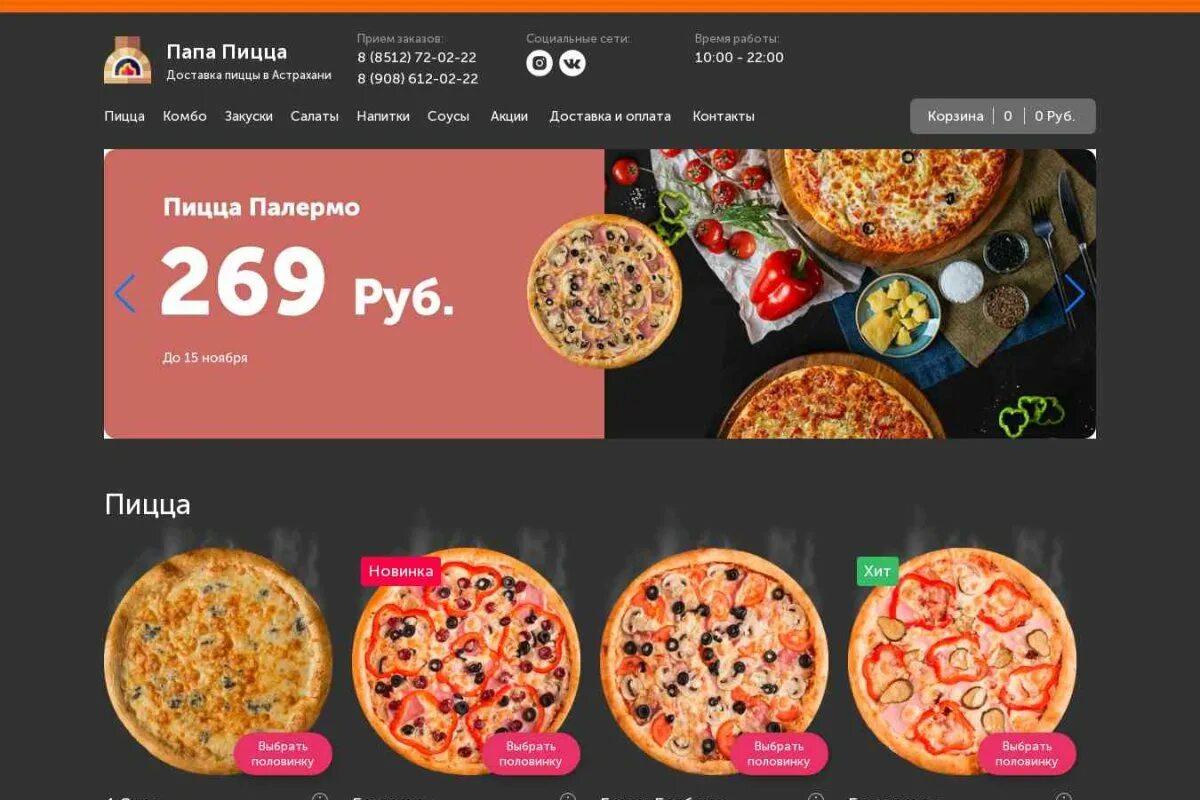
Task: Open the Instagram social icon
Action: pos(539,63)
